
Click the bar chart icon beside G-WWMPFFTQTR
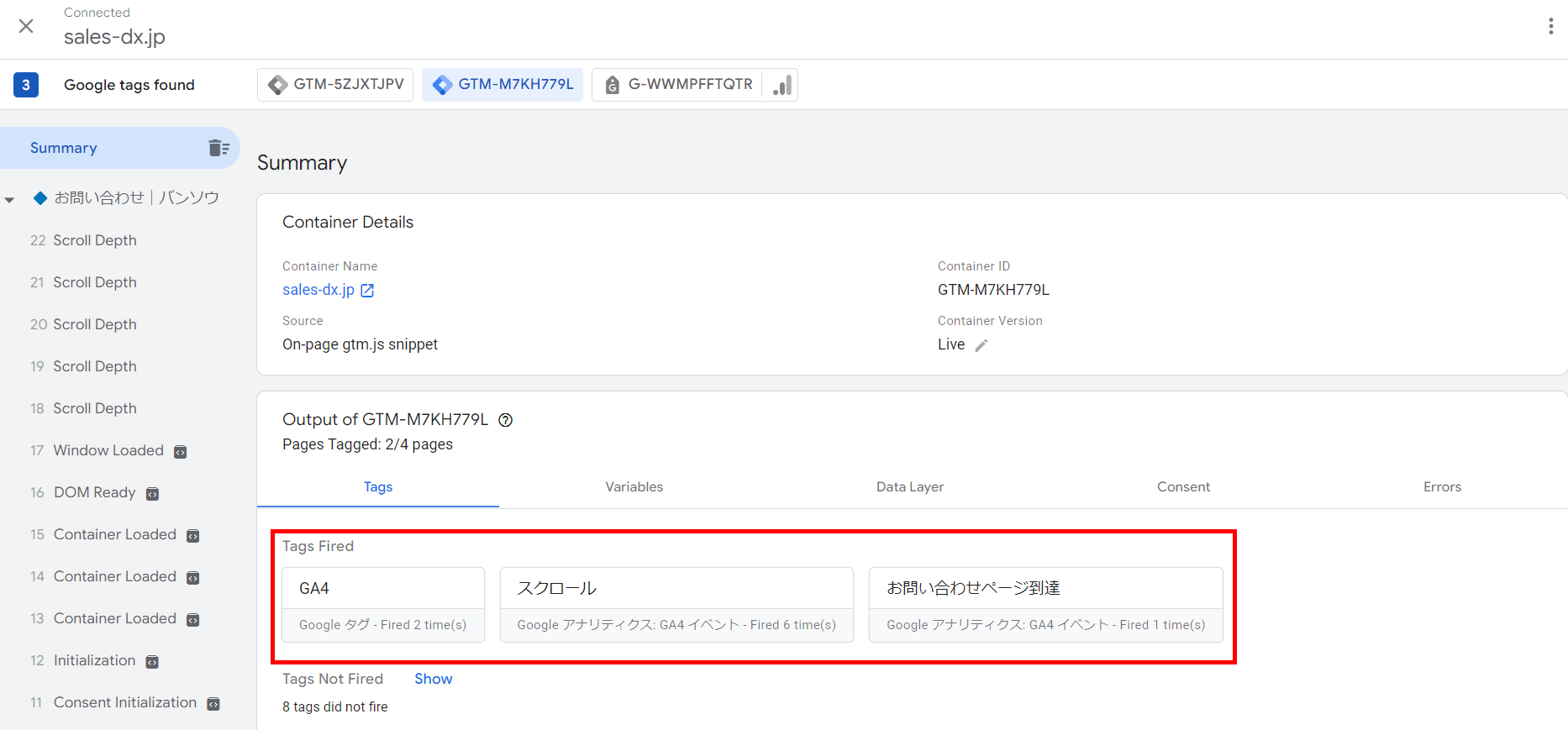[x=781, y=85]
